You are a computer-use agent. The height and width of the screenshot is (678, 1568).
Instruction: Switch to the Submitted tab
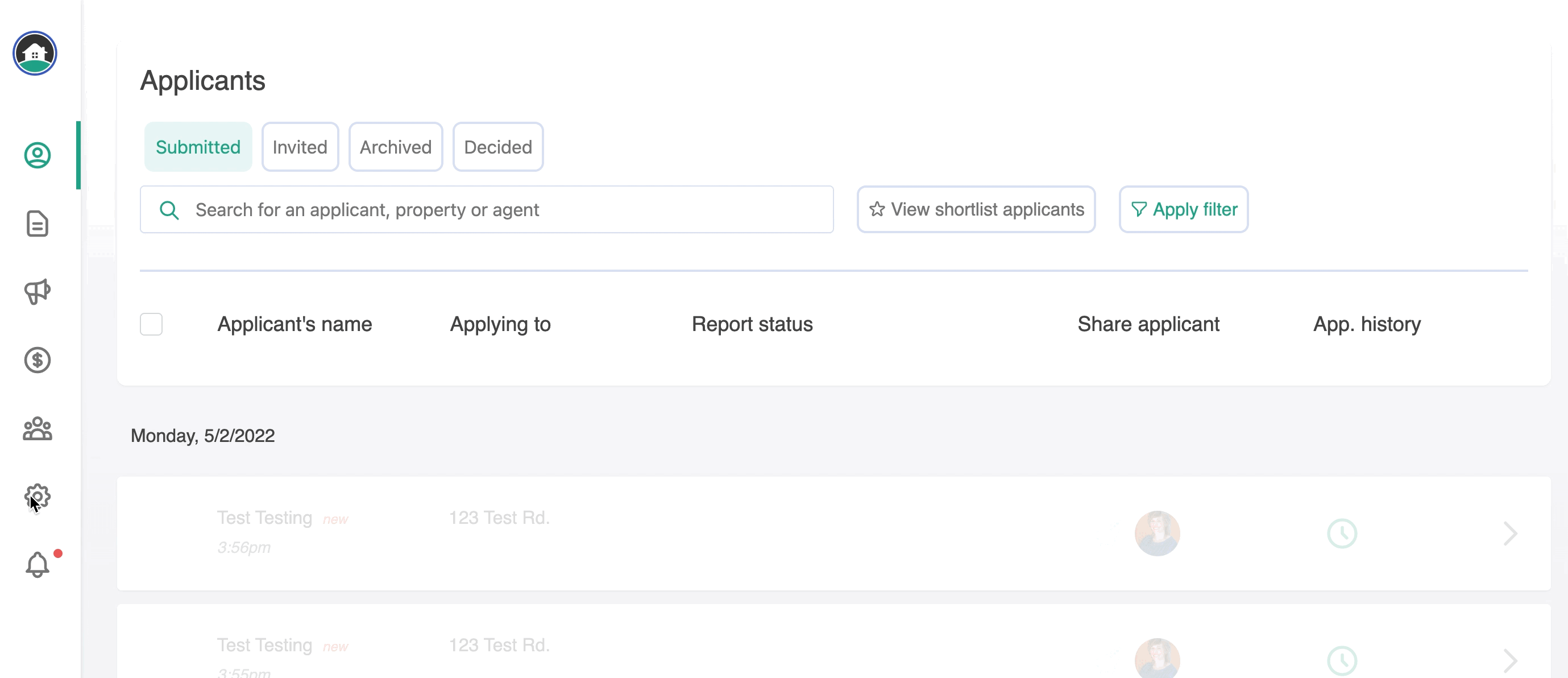click(x=198, y=147)
